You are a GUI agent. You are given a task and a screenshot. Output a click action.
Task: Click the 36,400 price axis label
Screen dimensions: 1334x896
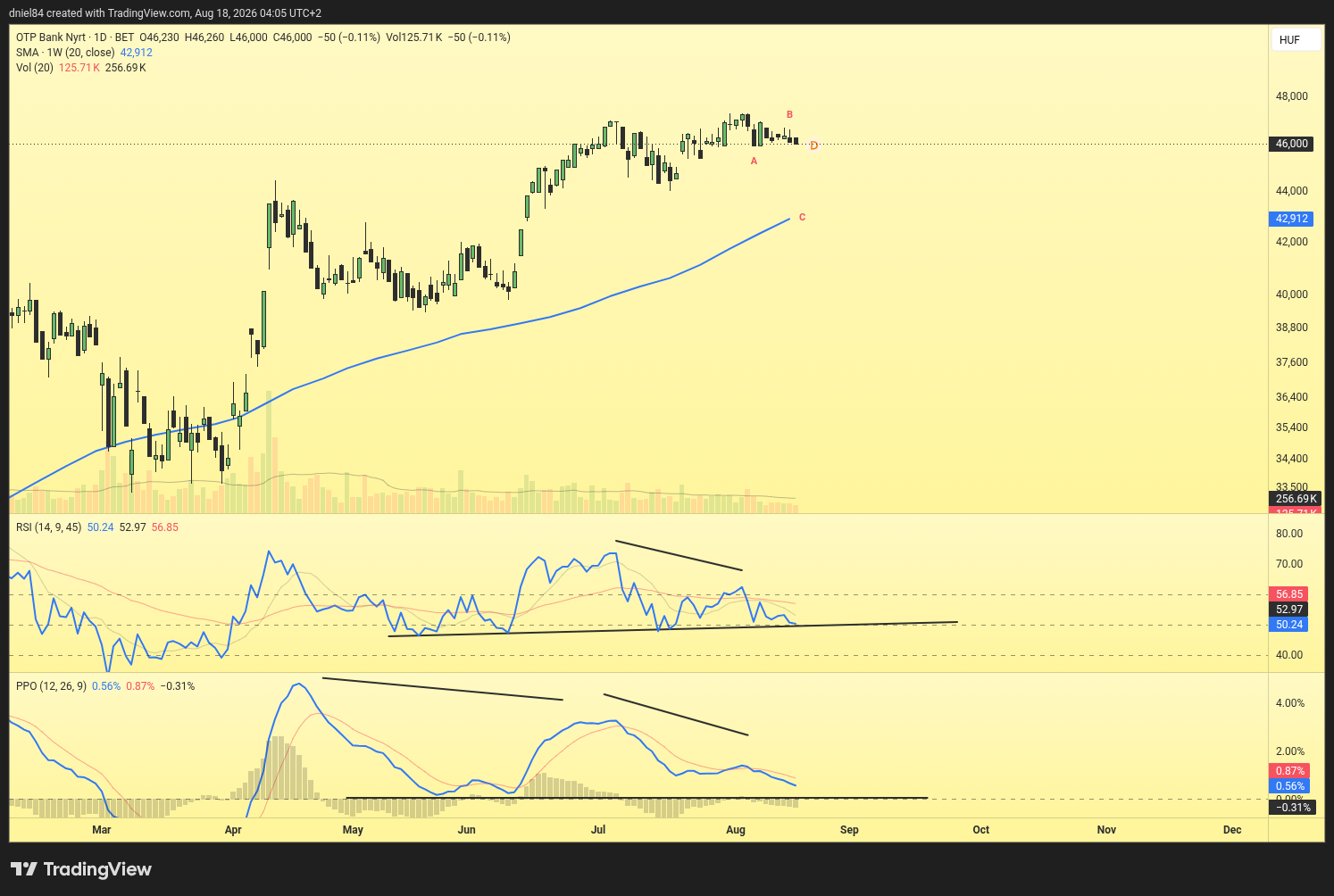point(1291,397)
